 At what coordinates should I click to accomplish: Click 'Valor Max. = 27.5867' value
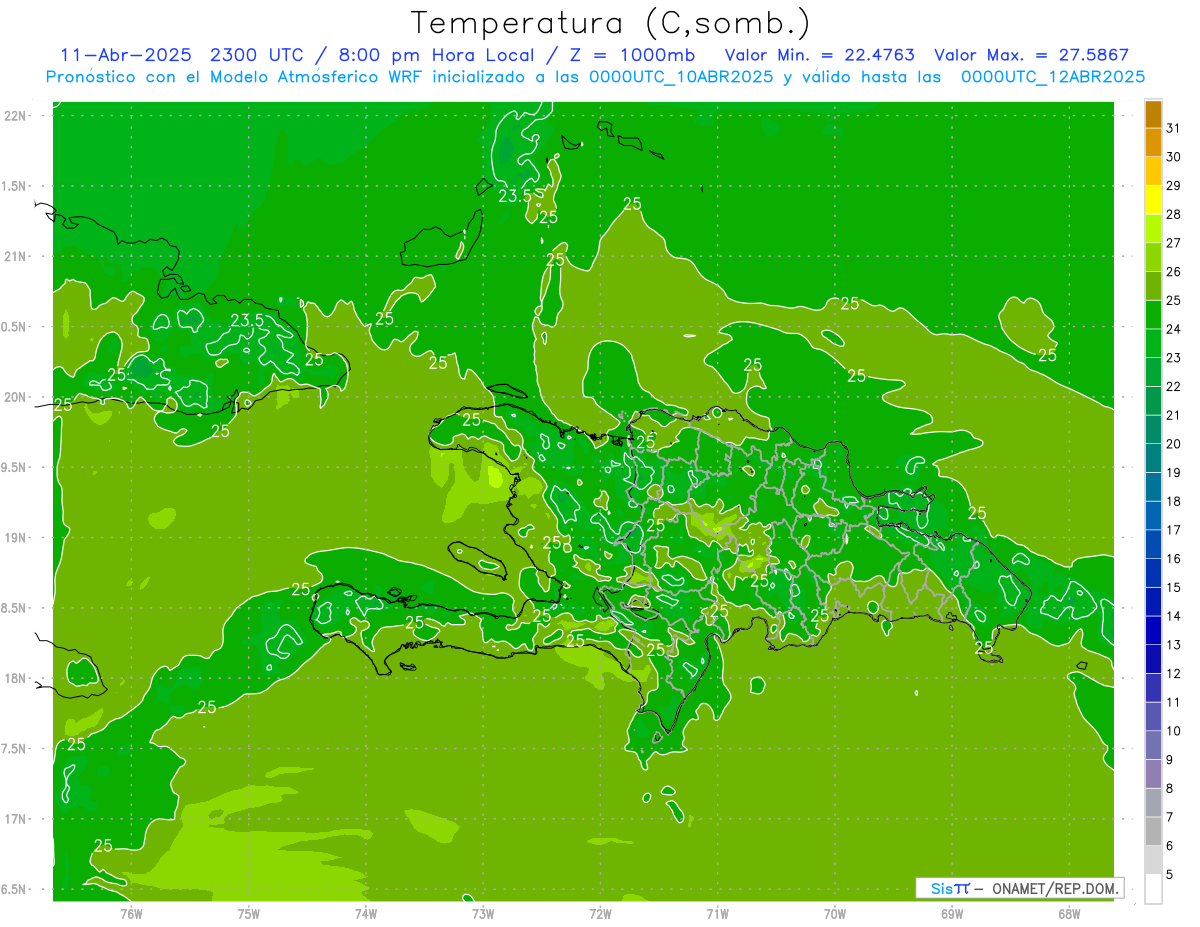(x=1033, y=55)
